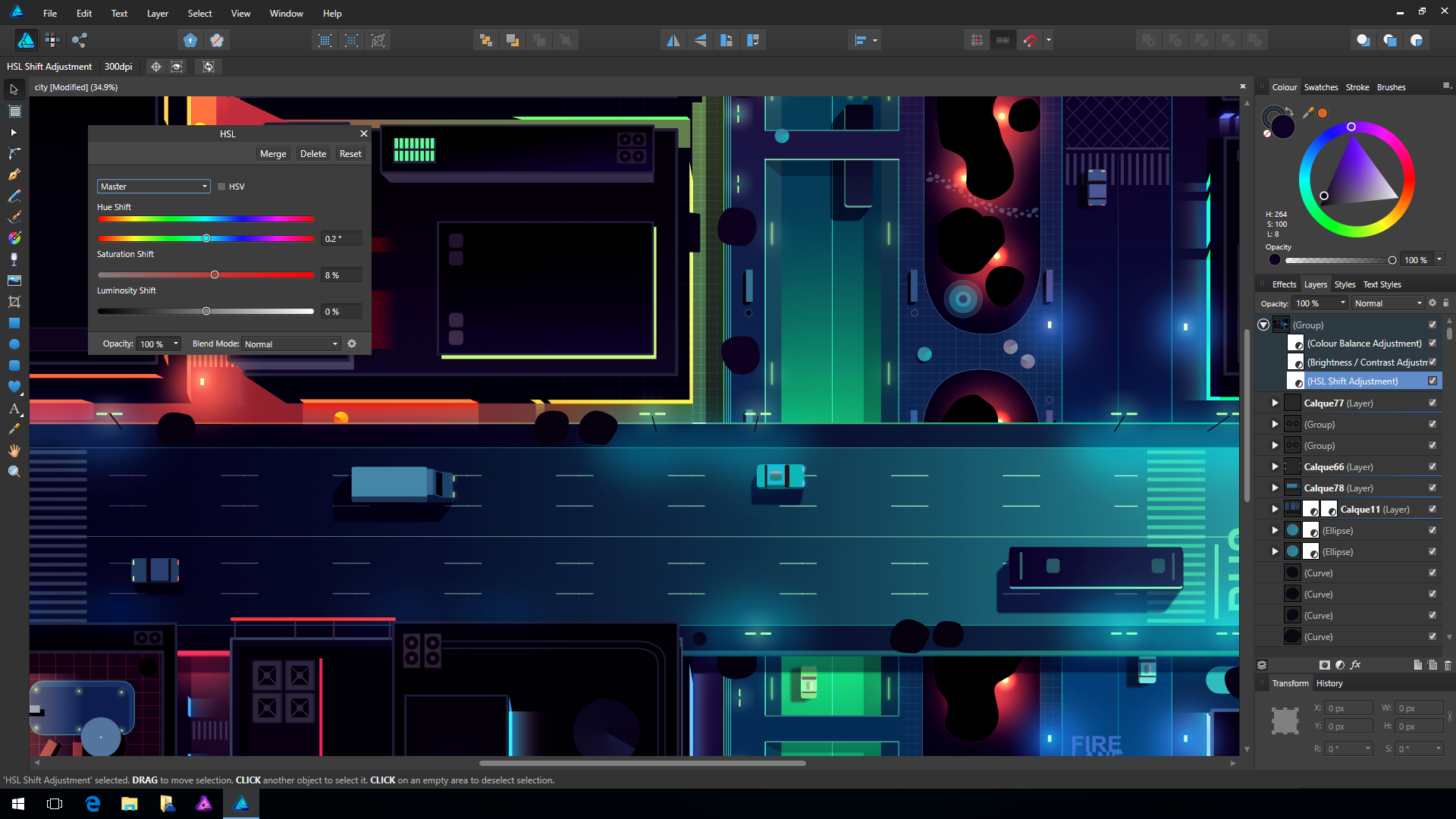
Task: Open the Layer menu
Action: pyautogui.click(x=158, y=14)
